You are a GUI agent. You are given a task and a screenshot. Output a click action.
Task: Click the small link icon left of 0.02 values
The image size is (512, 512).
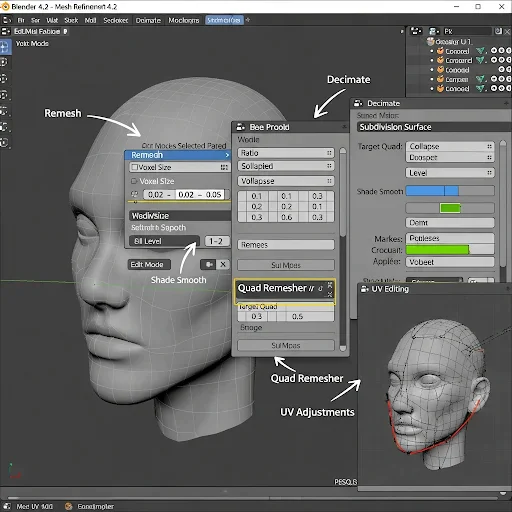(x=135, y=194)
